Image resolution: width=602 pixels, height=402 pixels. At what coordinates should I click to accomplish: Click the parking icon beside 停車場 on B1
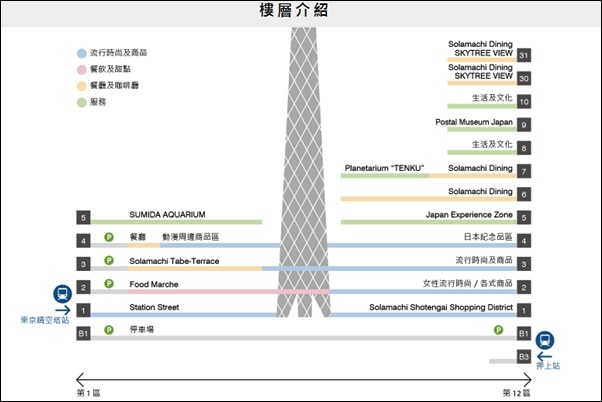click(109, 330)
